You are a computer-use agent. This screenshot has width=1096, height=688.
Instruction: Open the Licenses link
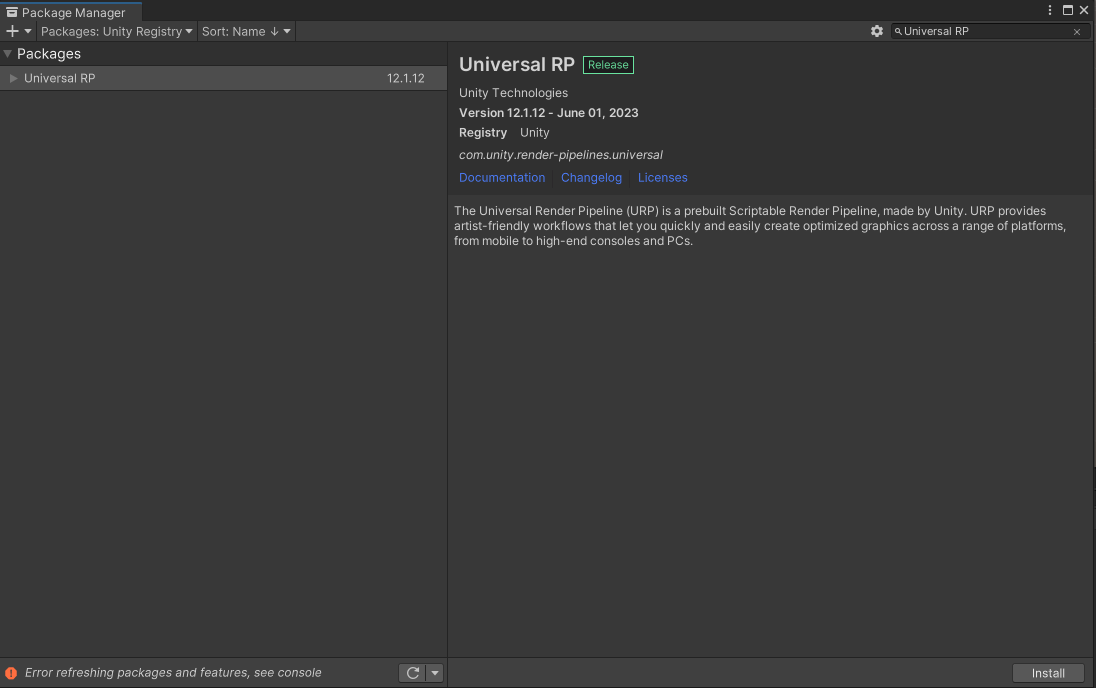(x=663, y=178)
